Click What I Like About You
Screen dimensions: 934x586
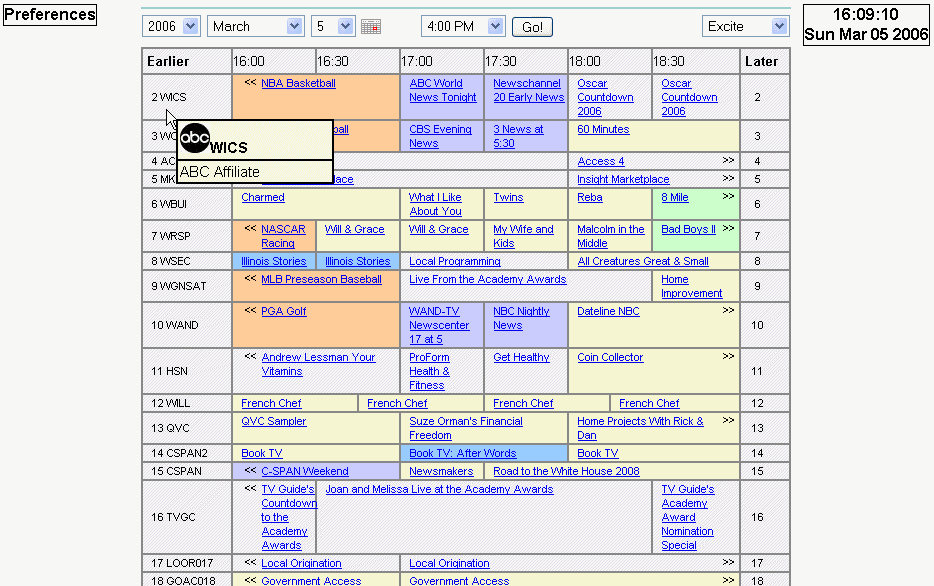[435, 204]
